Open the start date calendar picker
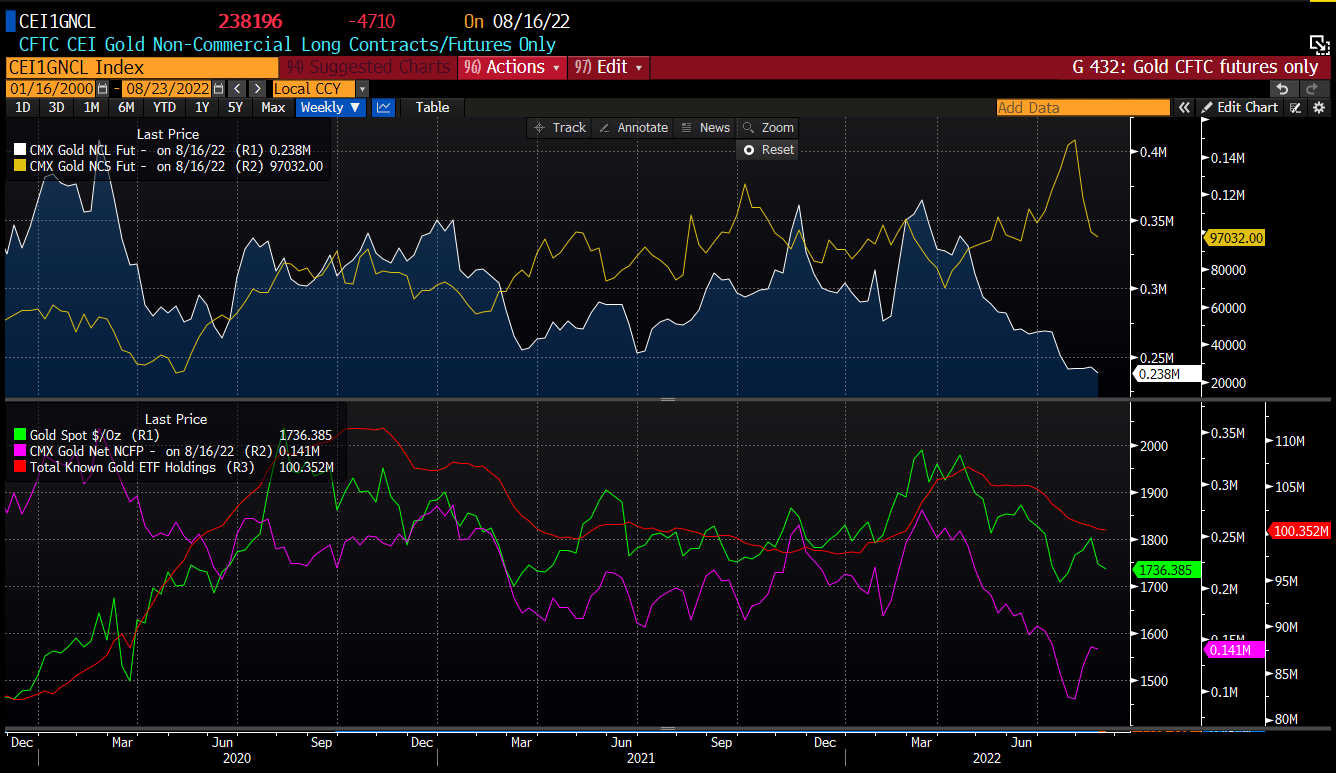1336x773 pixels. point(102,89)
